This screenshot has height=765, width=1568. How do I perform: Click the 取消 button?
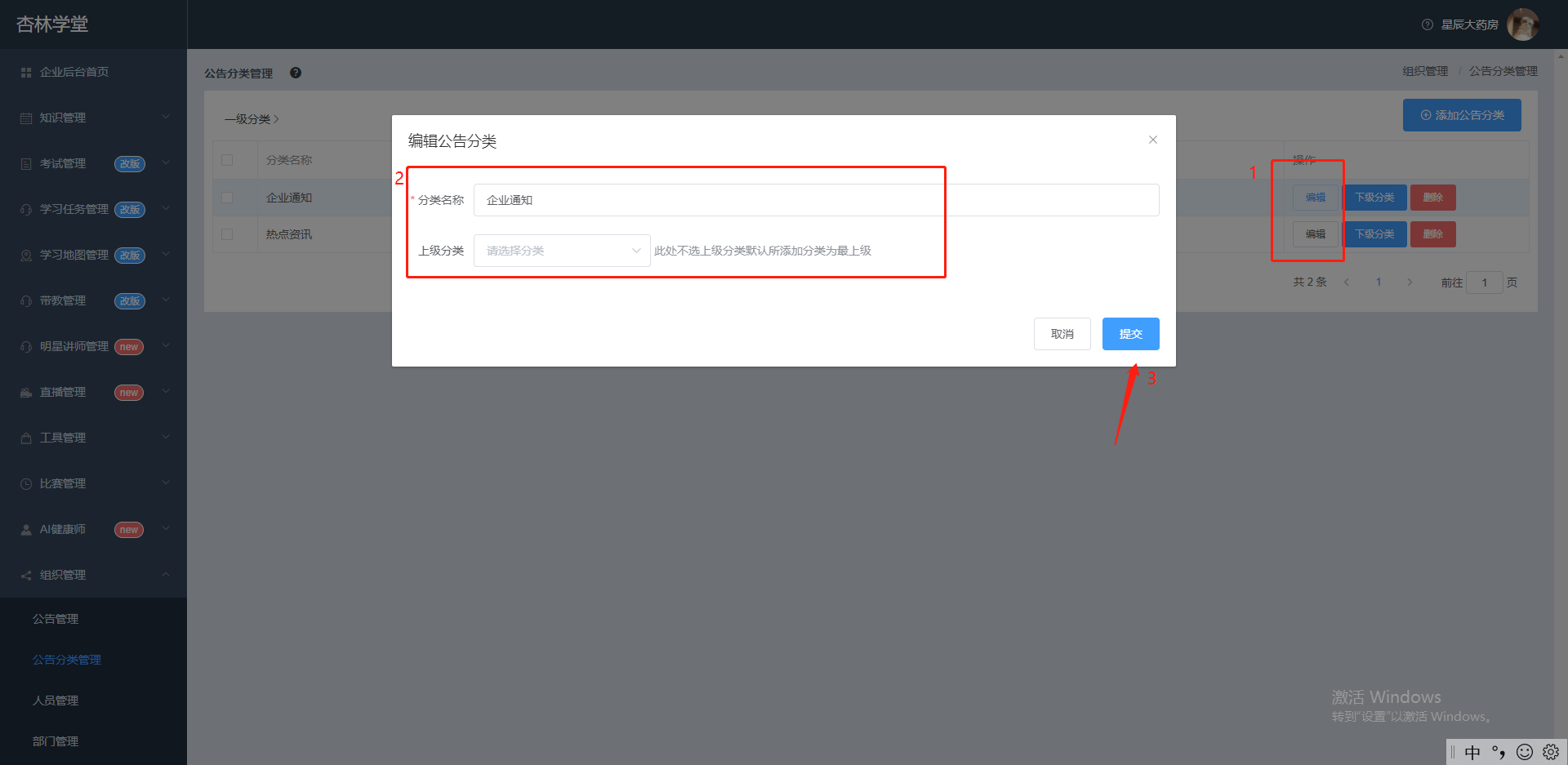(x=1062, y=334)
